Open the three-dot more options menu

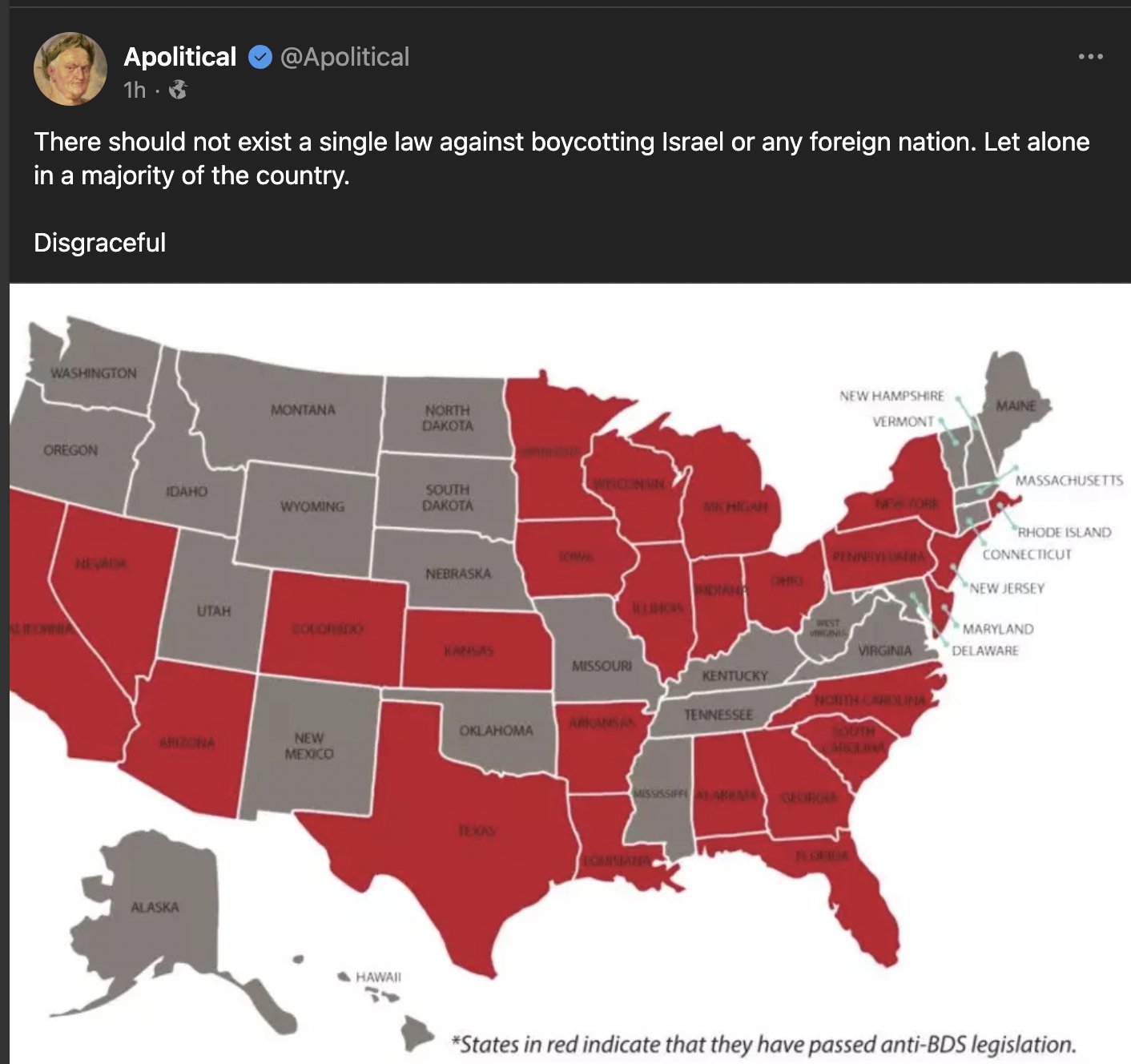(1090, 57)
